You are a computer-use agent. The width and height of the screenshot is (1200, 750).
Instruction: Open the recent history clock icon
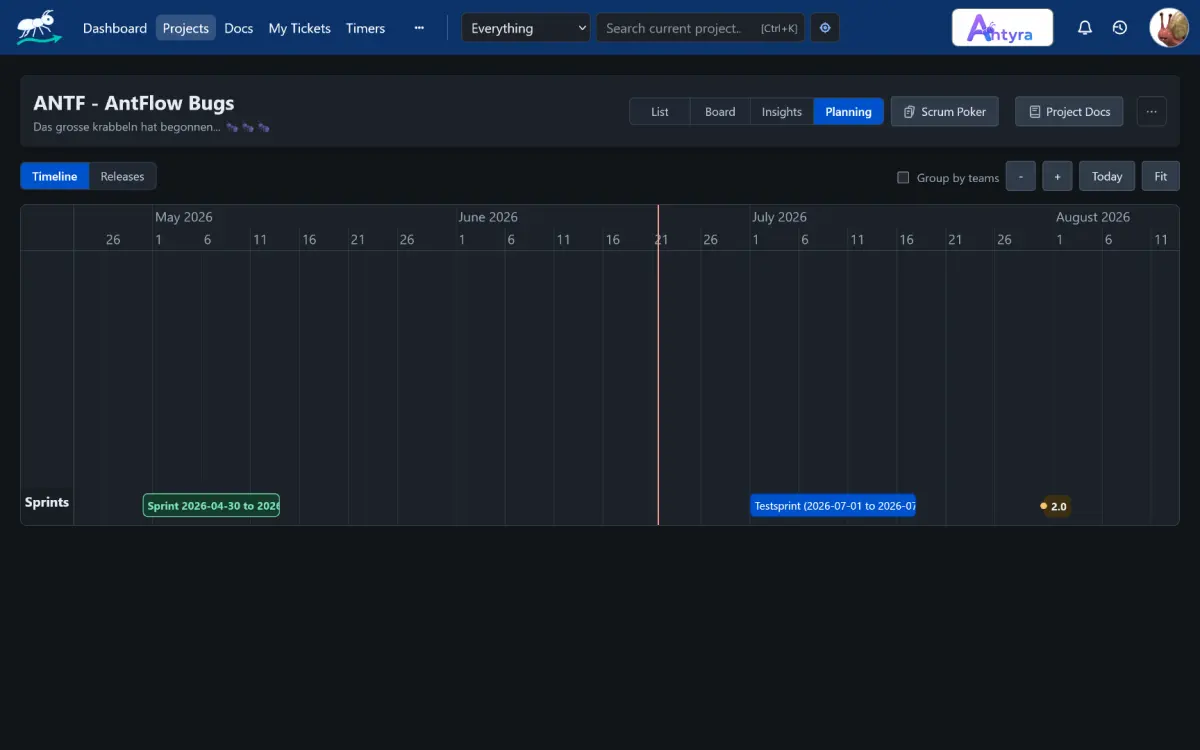click(x=1120, y=28)
